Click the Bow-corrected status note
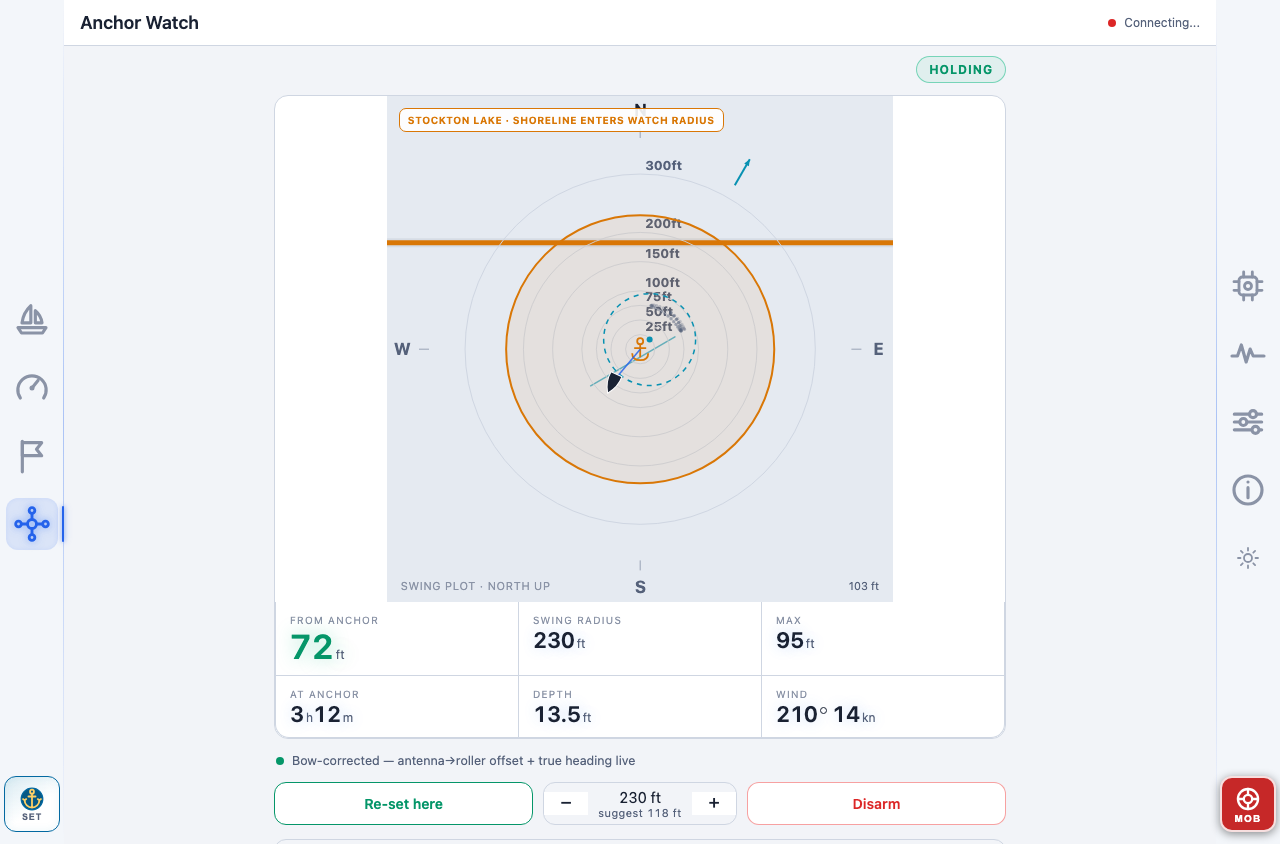The height and width of the screenshot is (844, 1280). pyautogui.click(x=455, y=761)
